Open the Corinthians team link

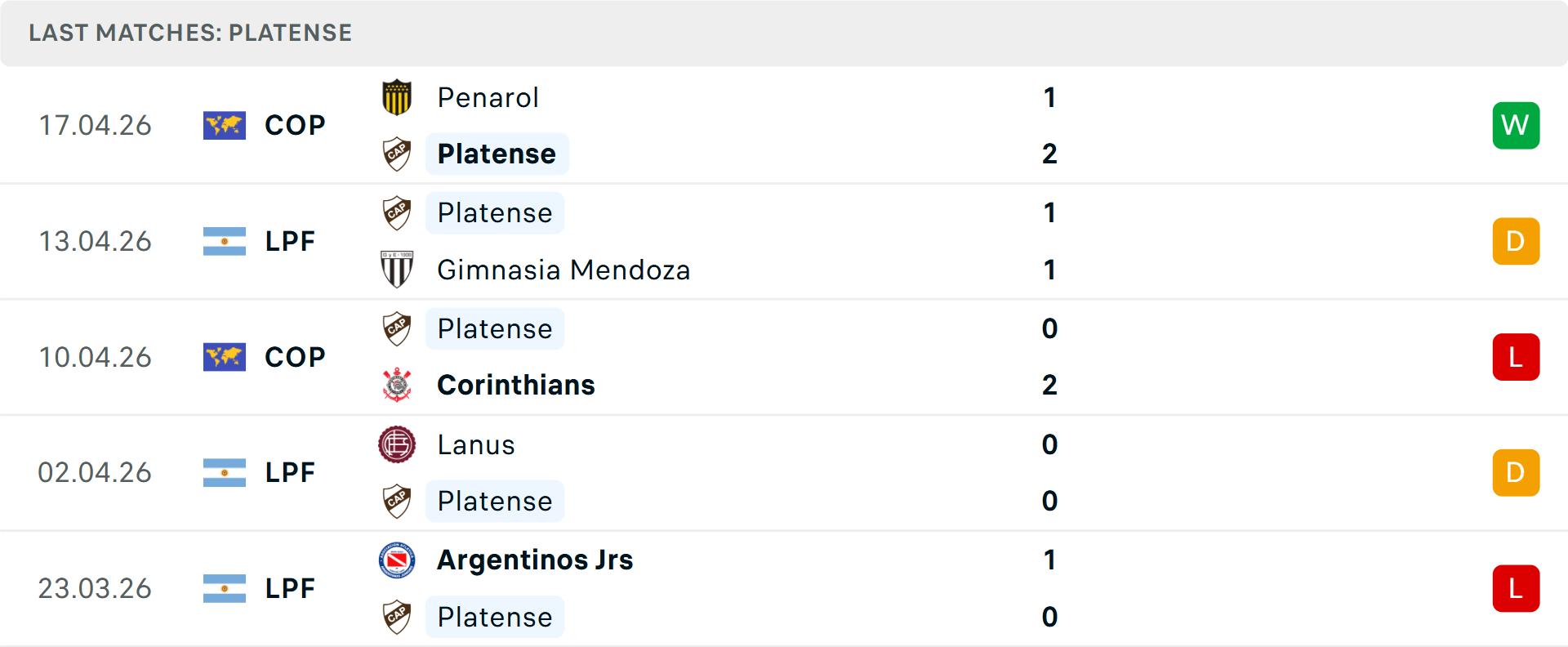pyautogui.click(x=515, y=385)
